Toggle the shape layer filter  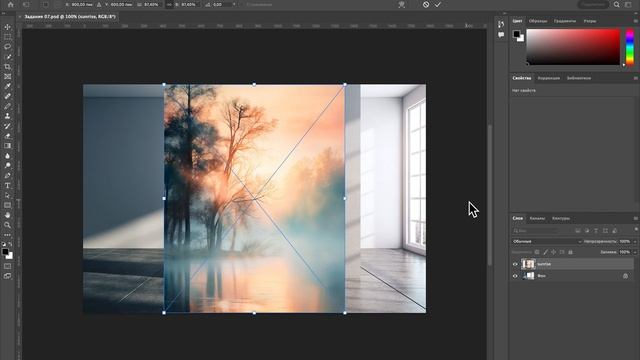605,231
